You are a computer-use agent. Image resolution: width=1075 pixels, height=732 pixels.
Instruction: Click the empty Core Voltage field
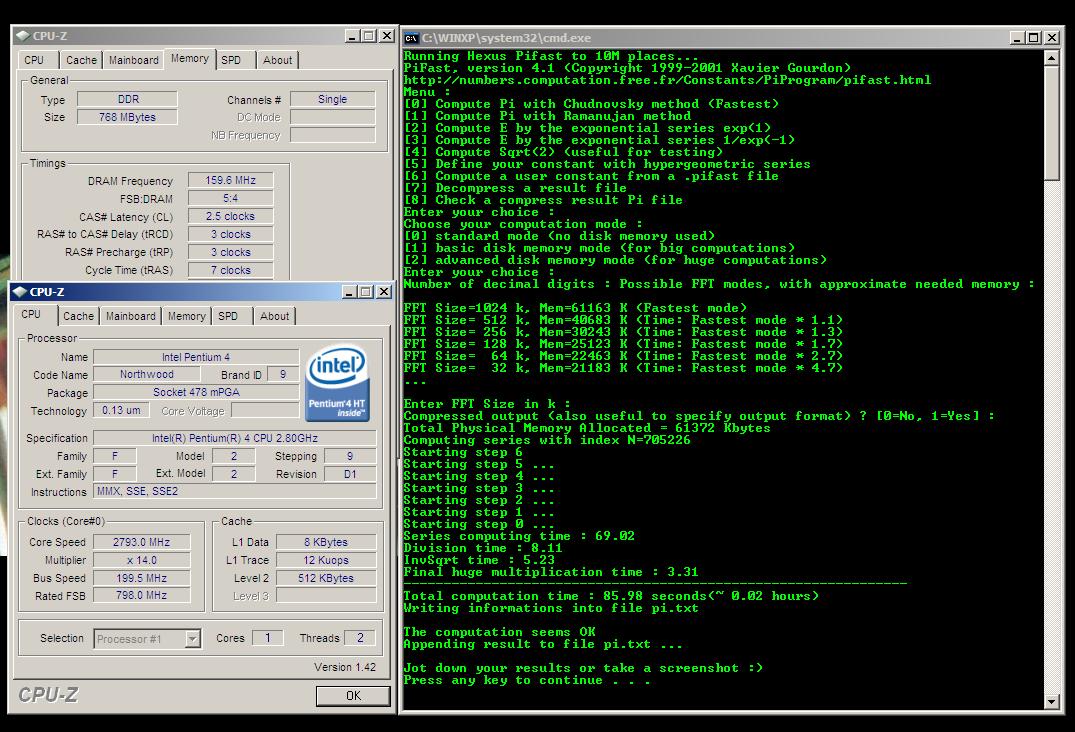click(x=265, y=410)
